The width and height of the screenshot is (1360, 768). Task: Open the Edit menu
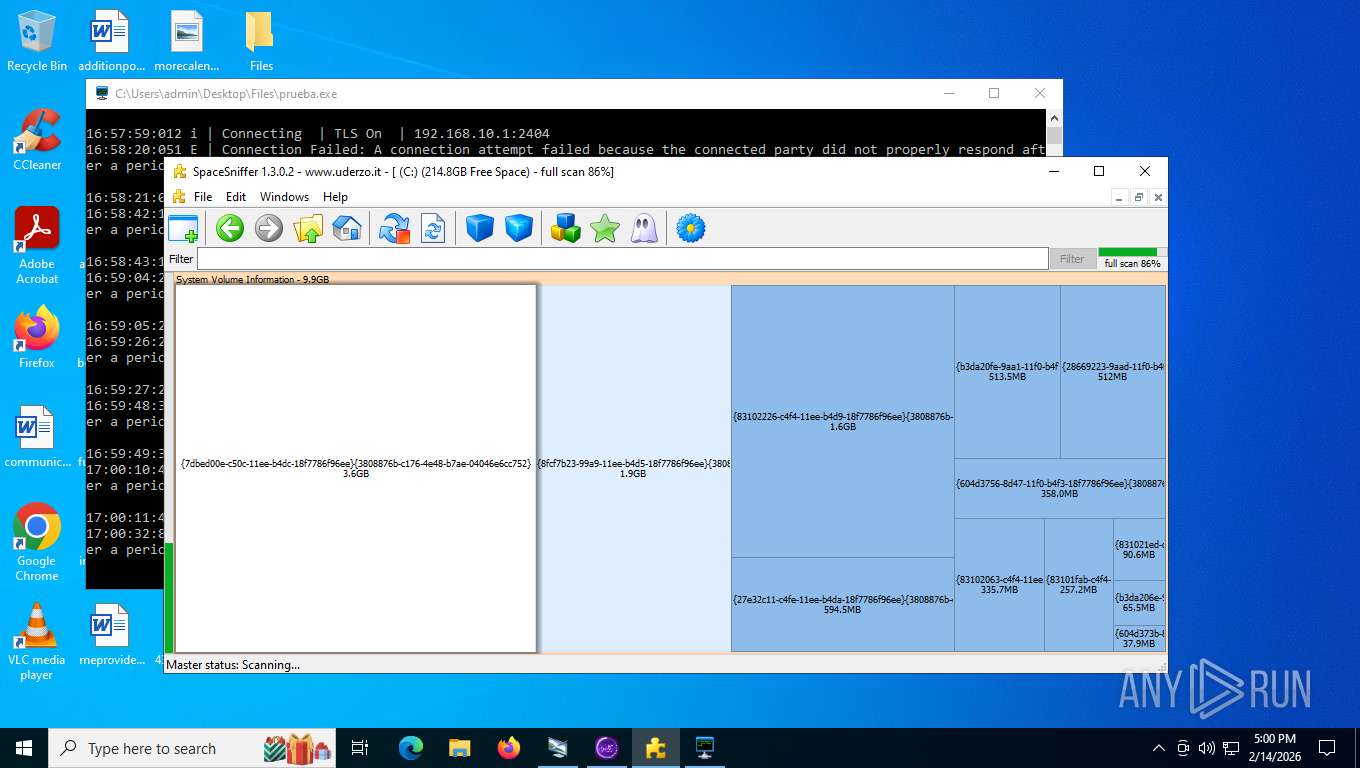[x=236, y=197]
